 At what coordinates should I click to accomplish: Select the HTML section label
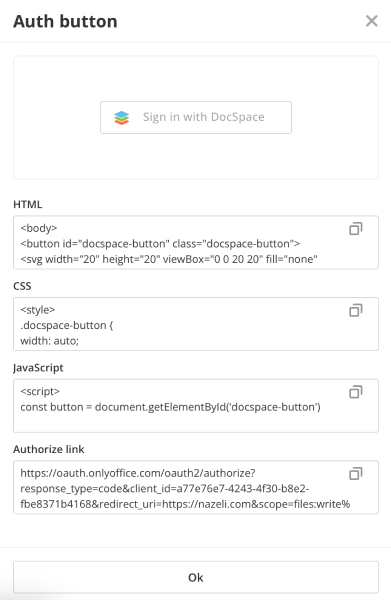(x=28, y=204)
